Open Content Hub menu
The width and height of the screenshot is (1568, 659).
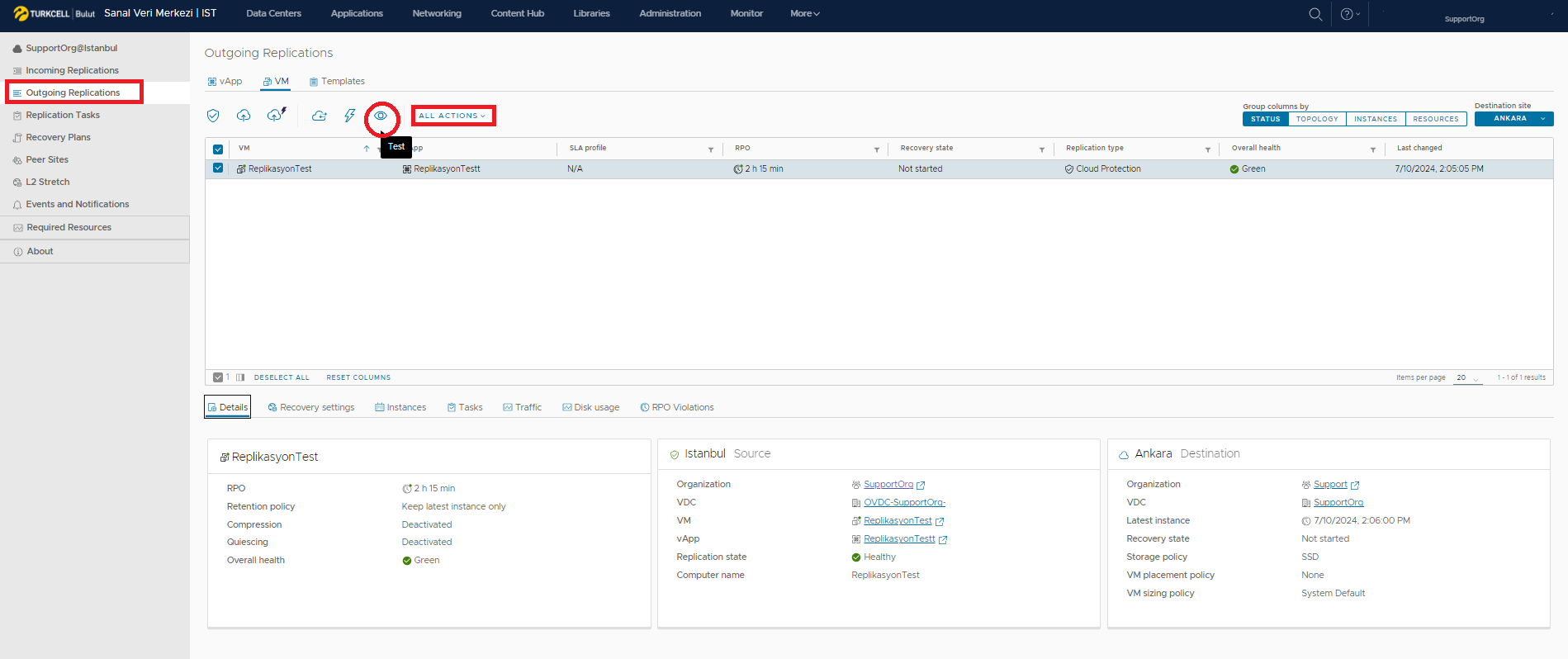point(518,13)
